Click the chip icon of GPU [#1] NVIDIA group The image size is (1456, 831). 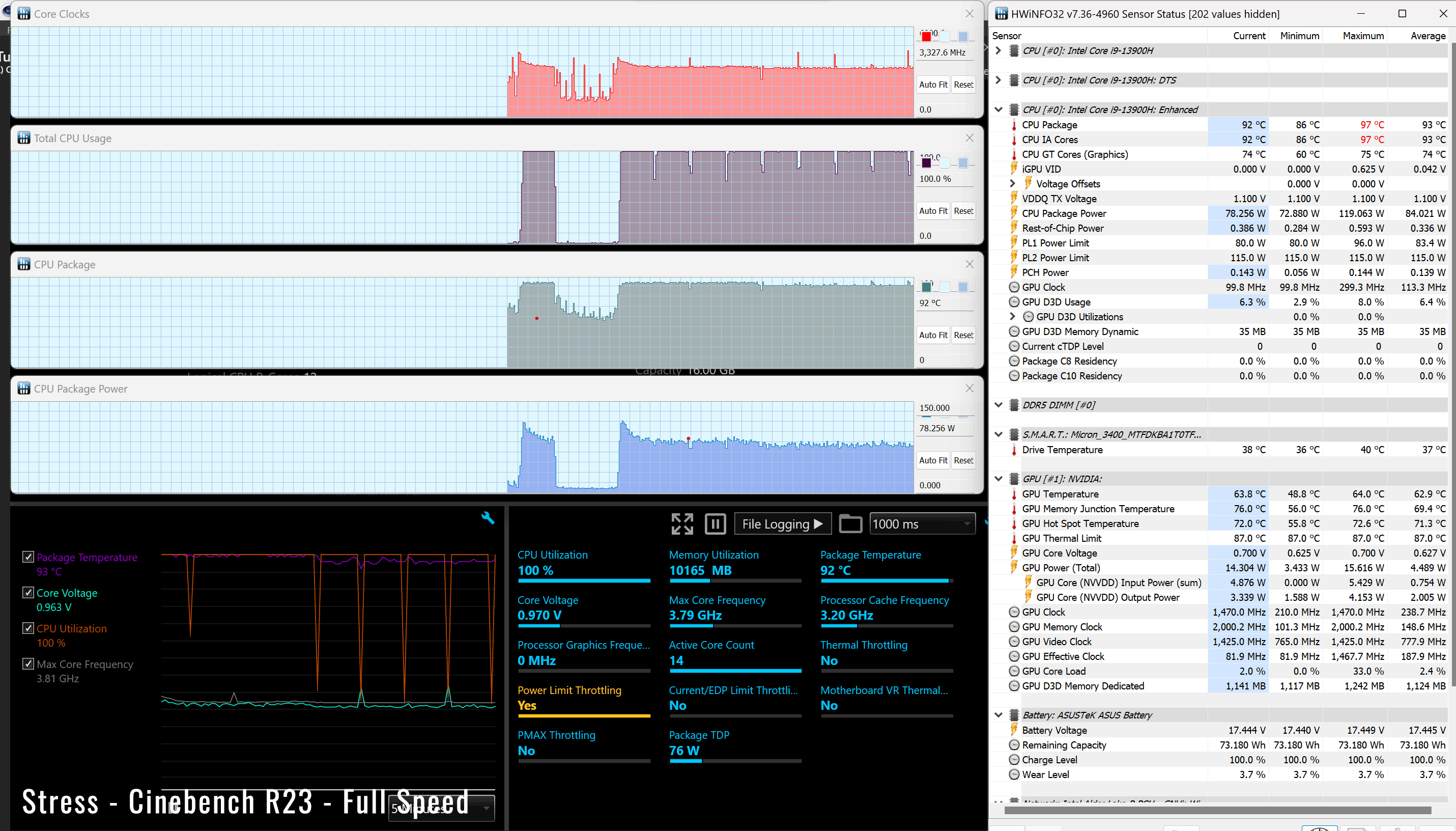[1014, 479]
